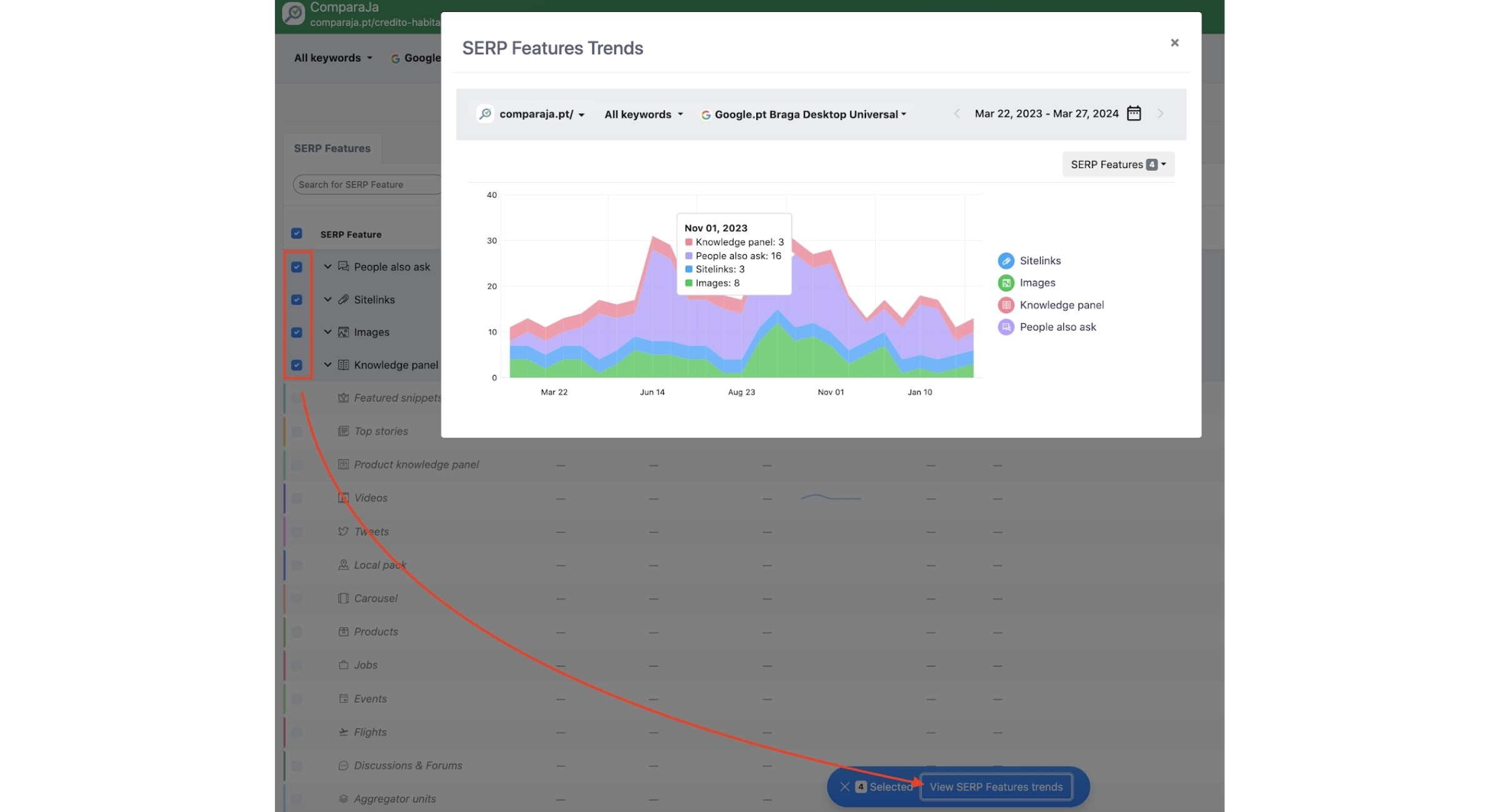This screenshot has height=812, width=1500.
Task: Focus the Search for SERP Feature field
Action: pyautogui.click(x=367, y=185)
